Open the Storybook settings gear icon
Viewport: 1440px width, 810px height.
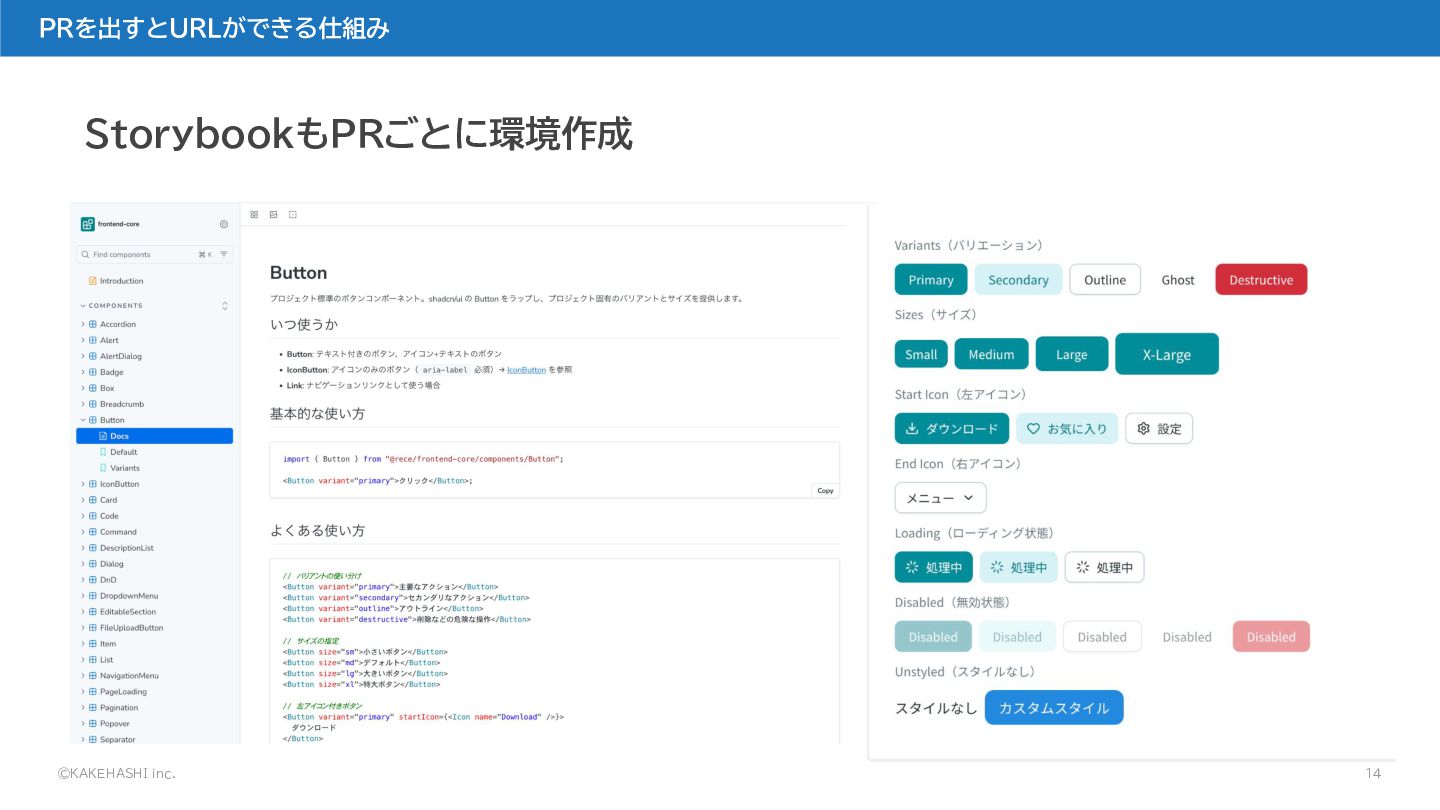point(223,224)
